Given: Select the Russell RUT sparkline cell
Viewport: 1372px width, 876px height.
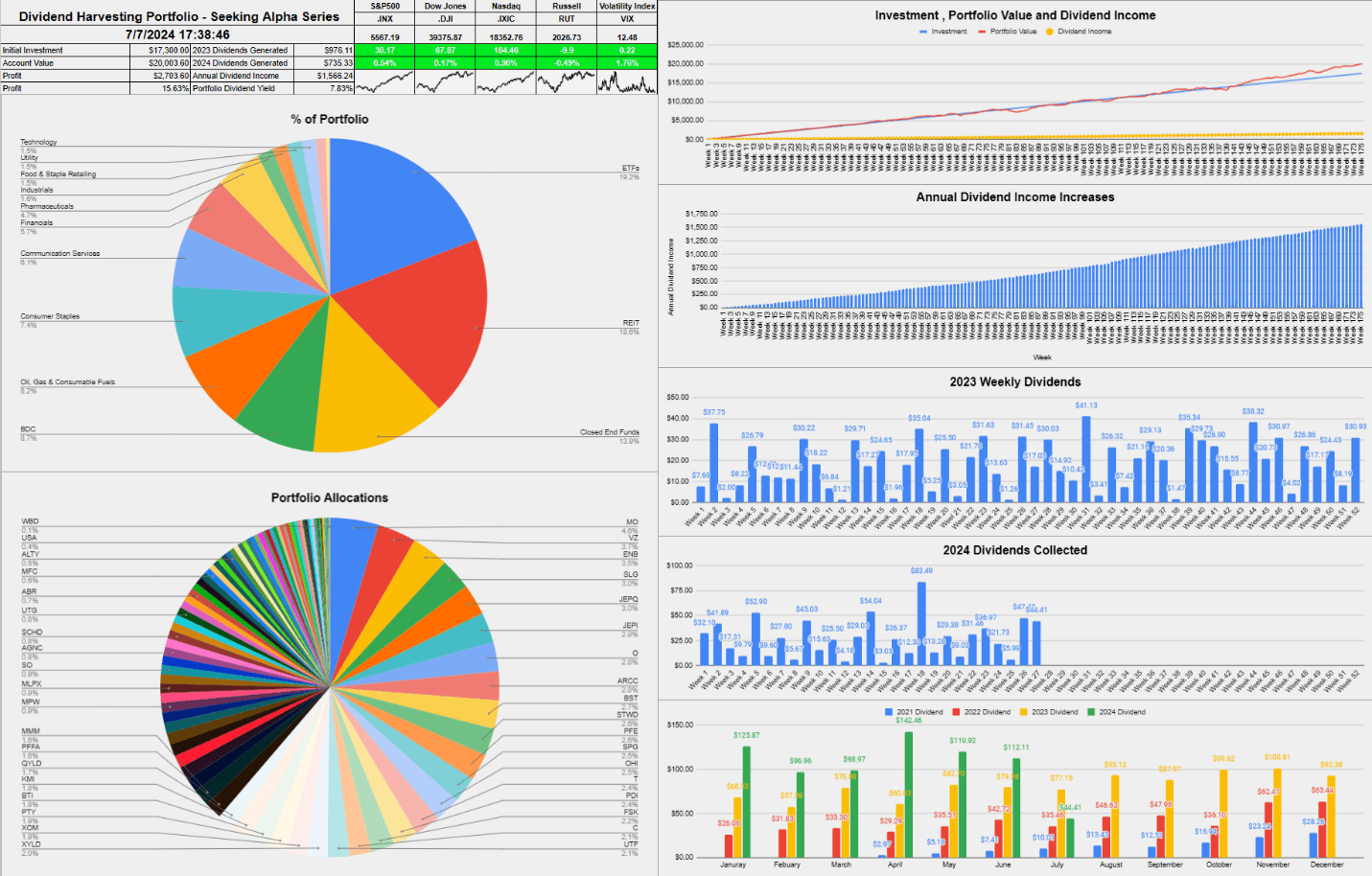Looking at the screenshot, I should coord(567,81).
